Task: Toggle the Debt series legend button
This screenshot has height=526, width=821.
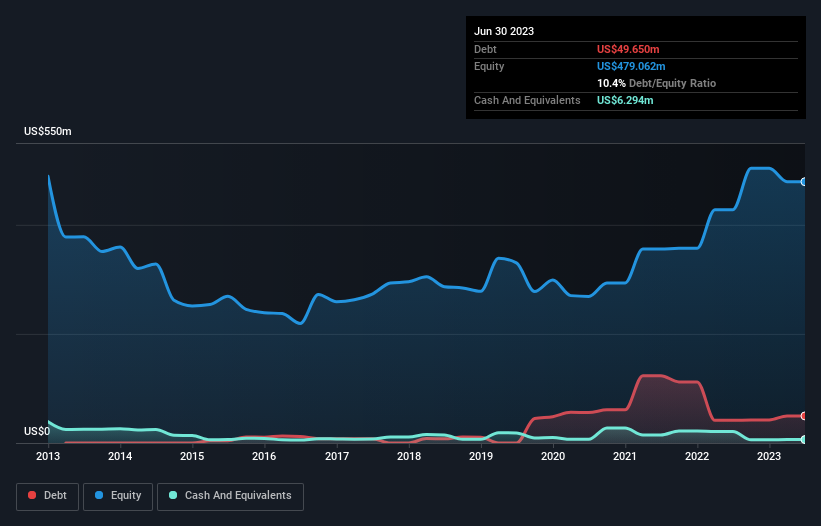Action: pos(48,496)
